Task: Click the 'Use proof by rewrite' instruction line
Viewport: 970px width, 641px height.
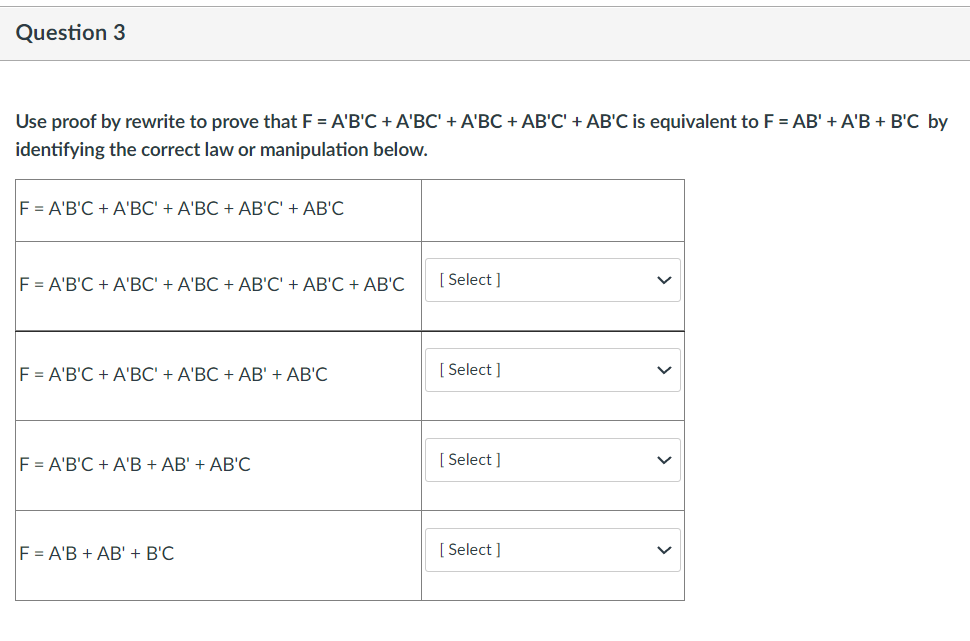Action: tap(480, 122)
